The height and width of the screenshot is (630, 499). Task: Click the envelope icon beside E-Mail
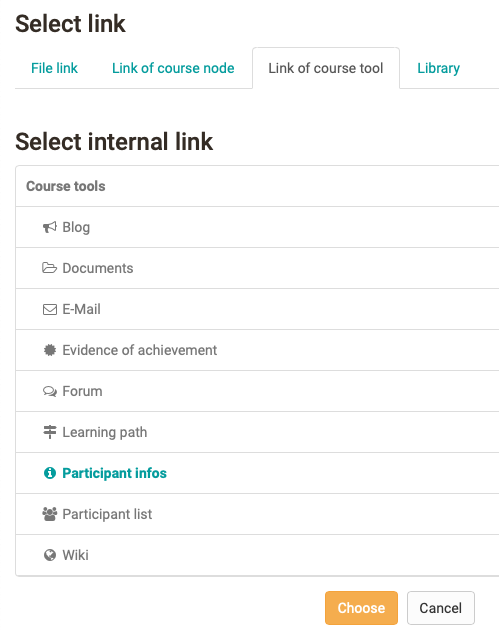coord(50,309)
